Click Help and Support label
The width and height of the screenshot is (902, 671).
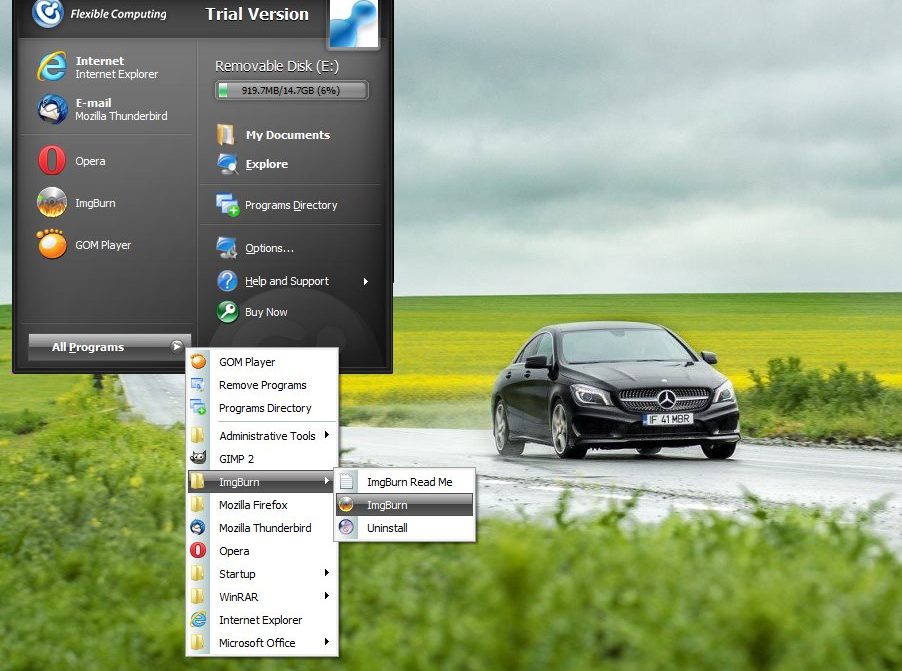point(286,281)
